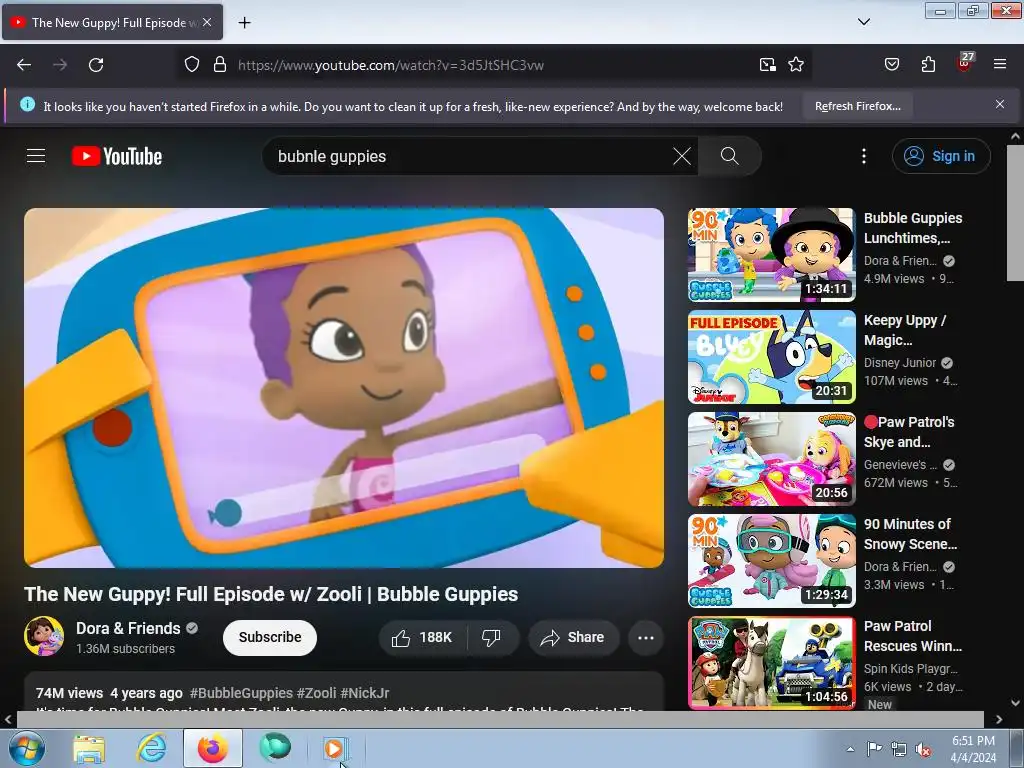The height and width of the screenshot is (768, 1024).
Task: Open the Bluey Keepy Uppy thumbnail
Action: pyautogui.click(x=771, y=357)
